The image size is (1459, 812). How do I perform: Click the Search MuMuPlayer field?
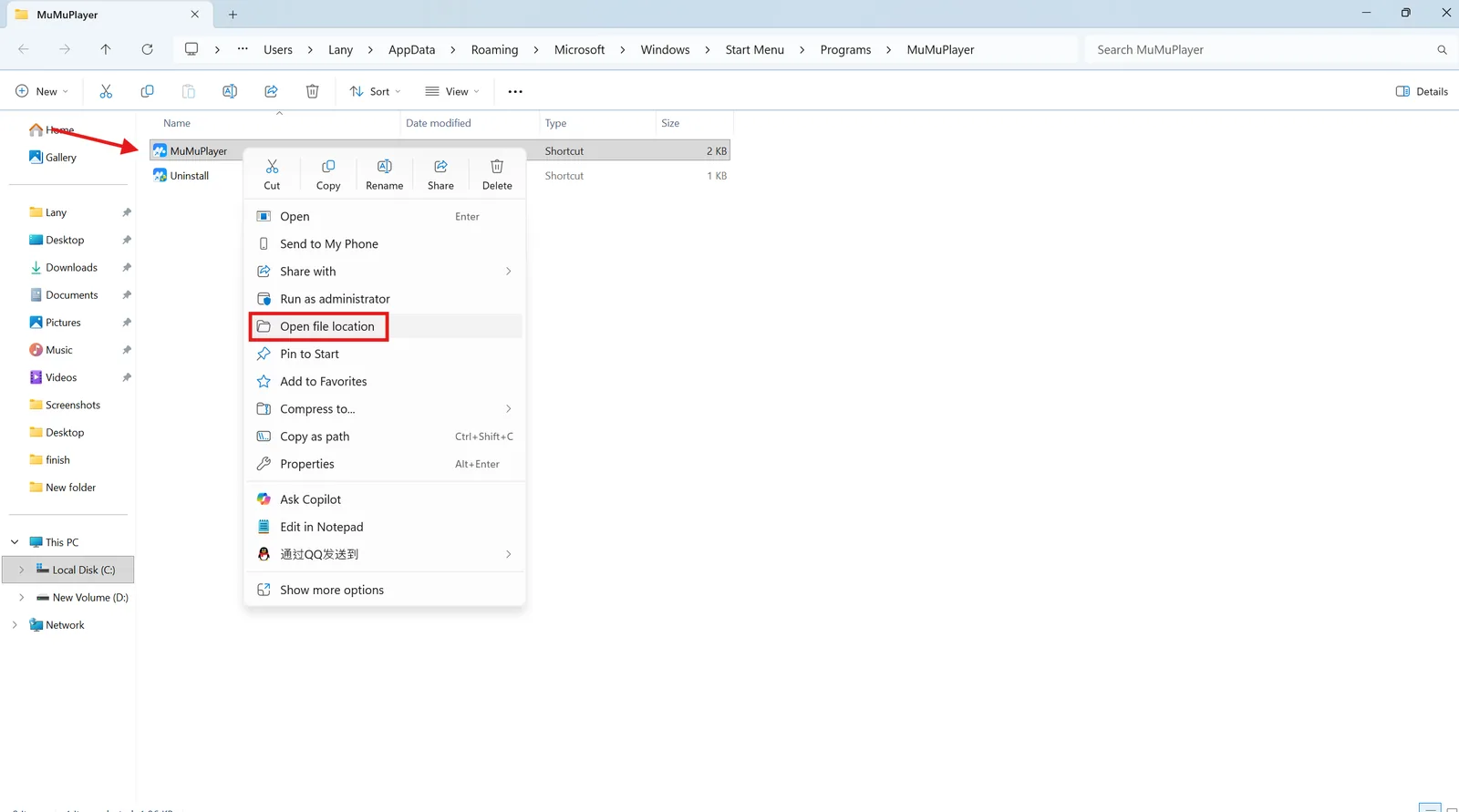pos(1269,49)
